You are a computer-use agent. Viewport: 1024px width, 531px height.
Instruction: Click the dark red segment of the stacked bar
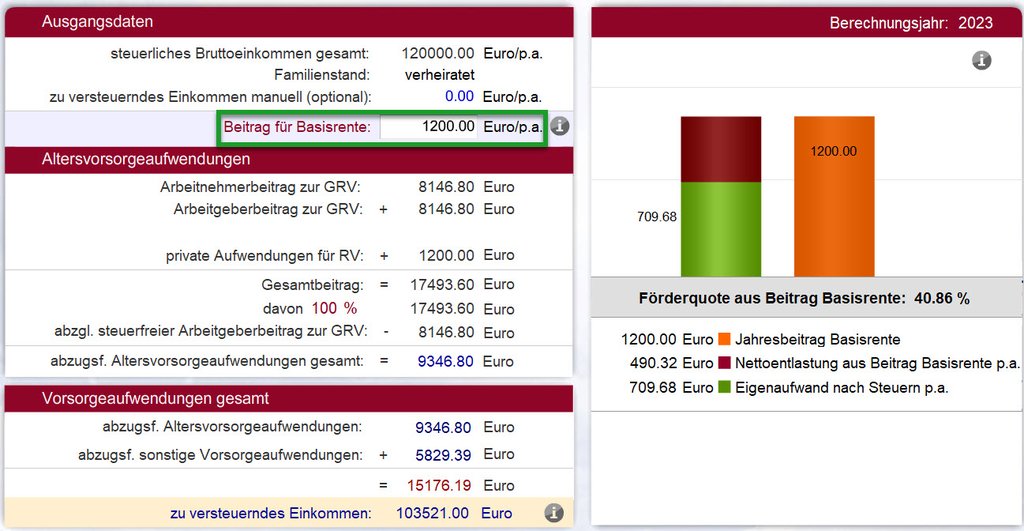click(x=721, y=149)
